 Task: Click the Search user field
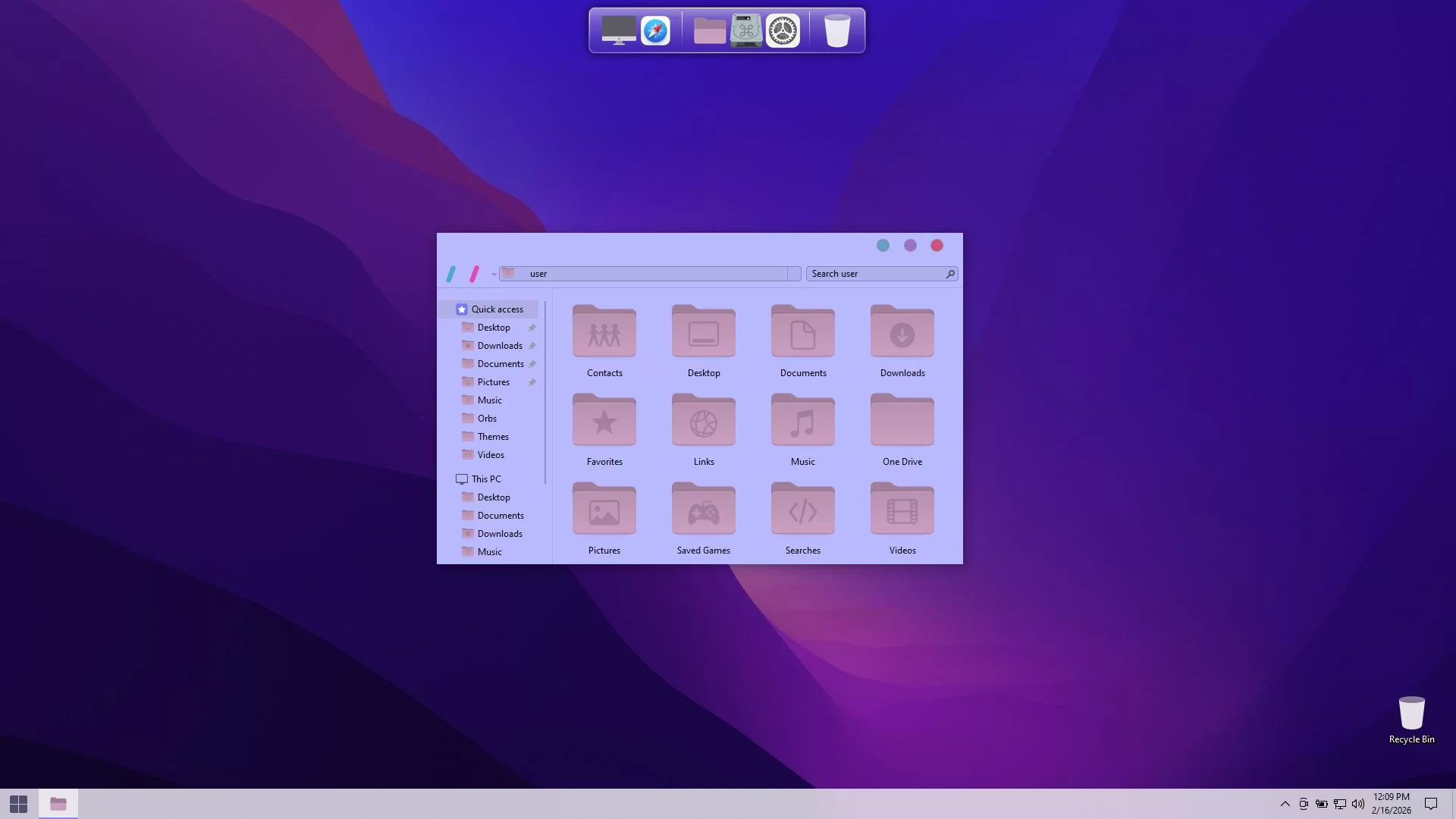click(875, 274)
